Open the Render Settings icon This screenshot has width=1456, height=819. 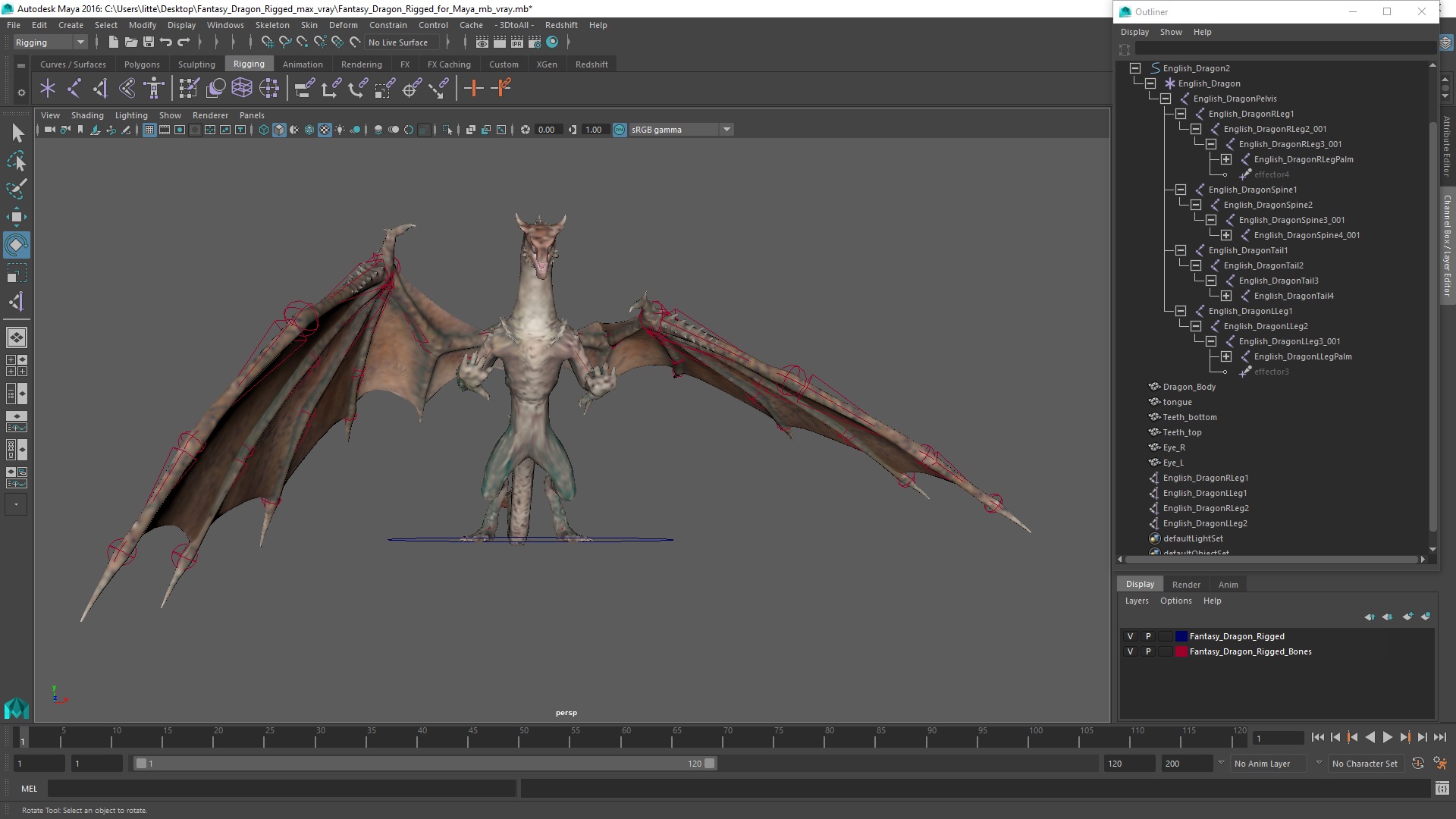coord(535,42)
